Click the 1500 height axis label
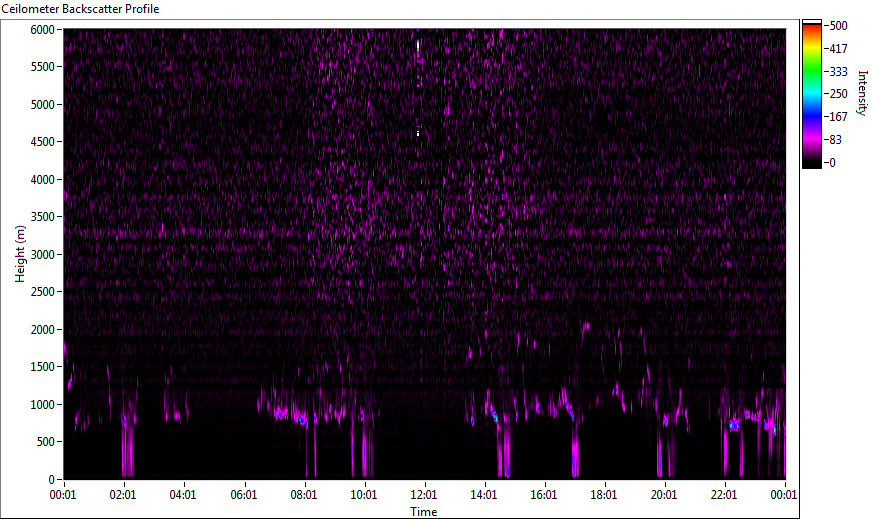Viewport: 872px width, 519px height. coord(42,367)
